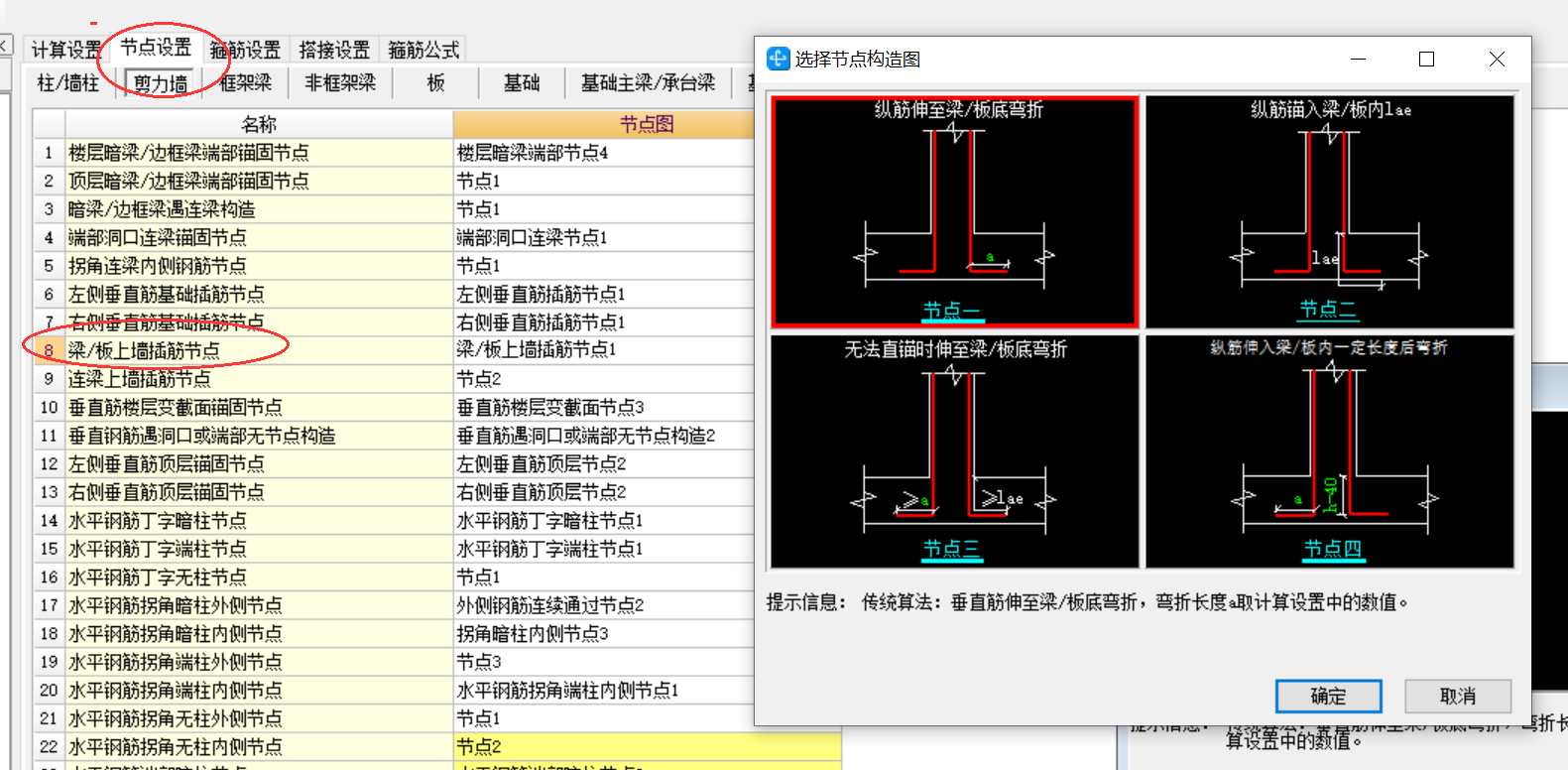Click cell 梁/板上墙插筋节点1
The width and height of the screenshot is (1568, 770).
click(x=604, y=350)
